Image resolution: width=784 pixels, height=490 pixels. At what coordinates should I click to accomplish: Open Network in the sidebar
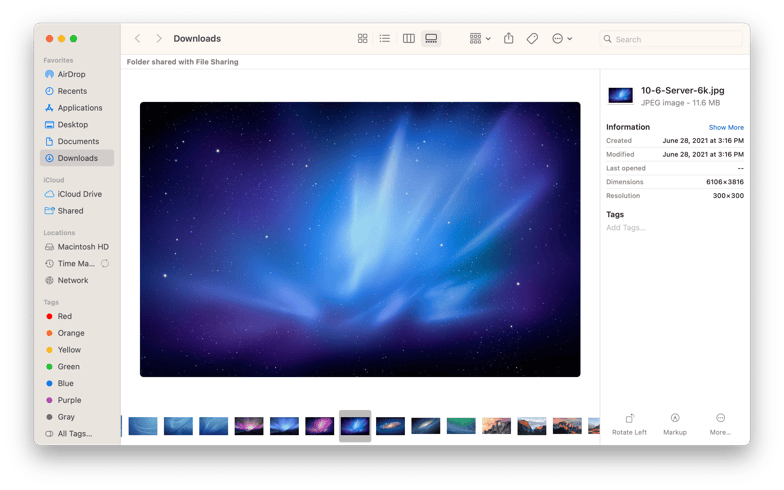click(x=76, y=280)
